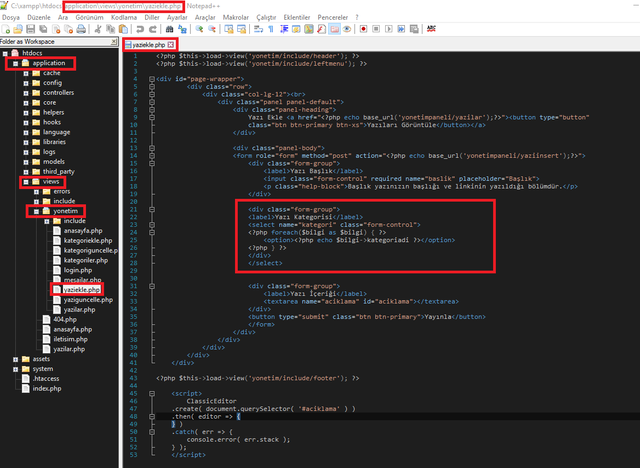Click the Open file toolbar icon
Viewport: 640px width, 468px height.
[18, 29]
